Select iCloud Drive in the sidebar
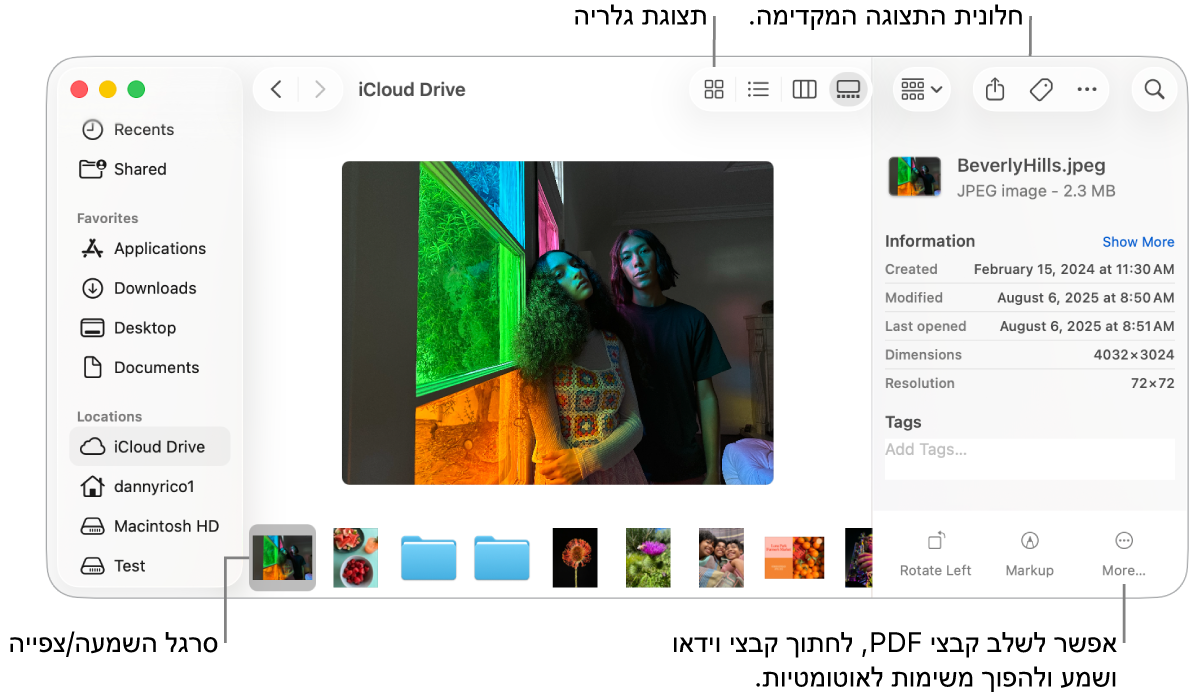This screenshot has width=1192, height=694. coord(150,446)
